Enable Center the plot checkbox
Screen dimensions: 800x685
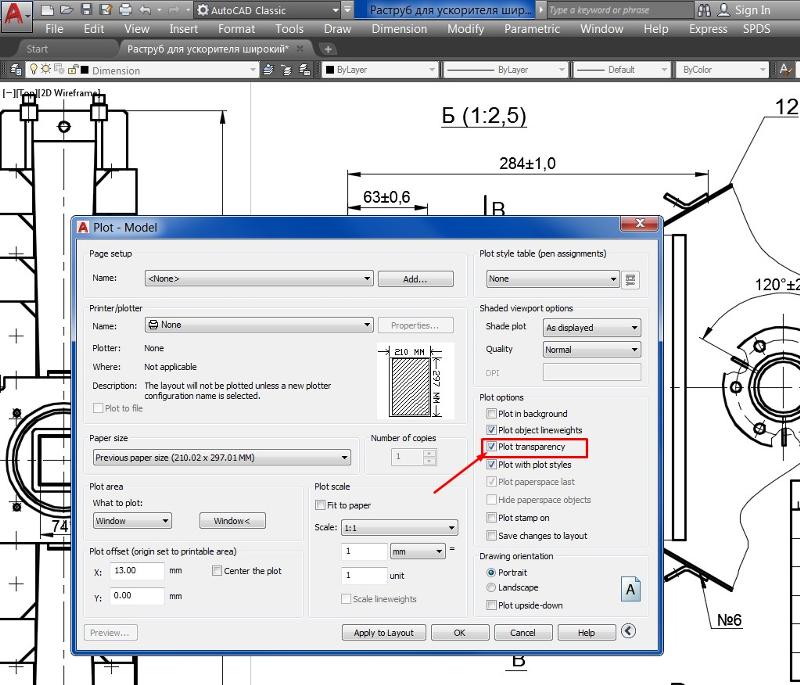pos(217,570)
